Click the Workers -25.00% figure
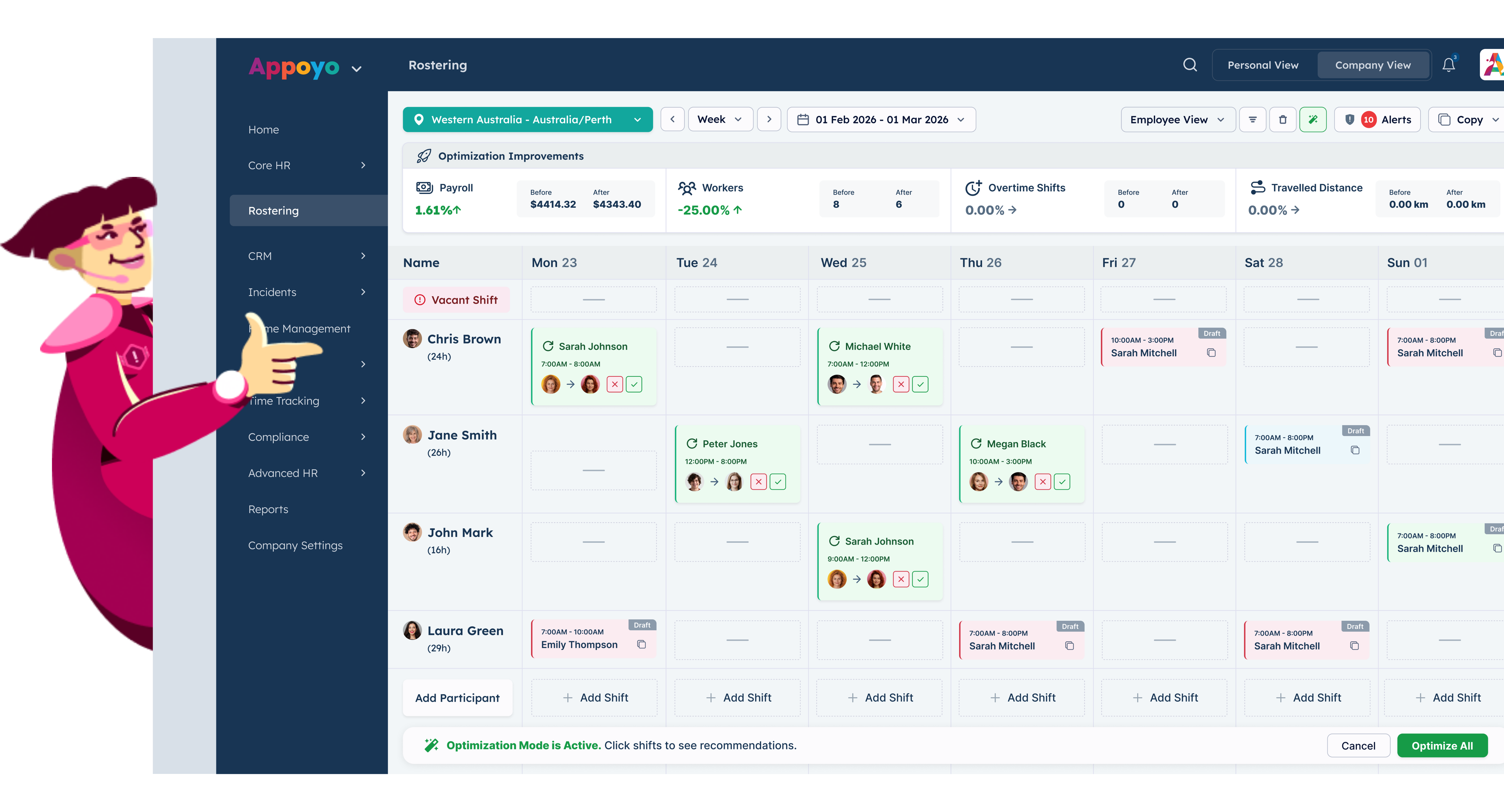Image resolution: width=1504 pixels, height=812 pixels. [704, 210]
